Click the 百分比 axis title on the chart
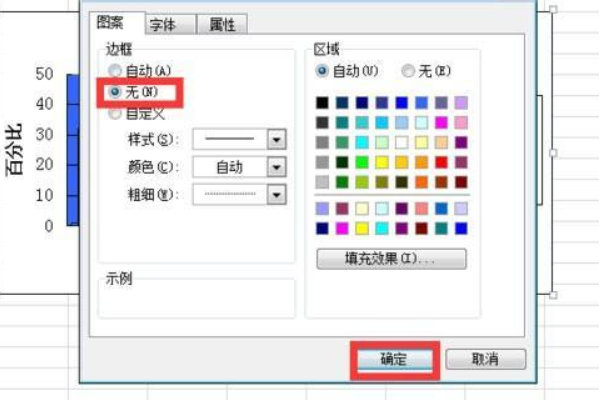 (x=15, y=149)
